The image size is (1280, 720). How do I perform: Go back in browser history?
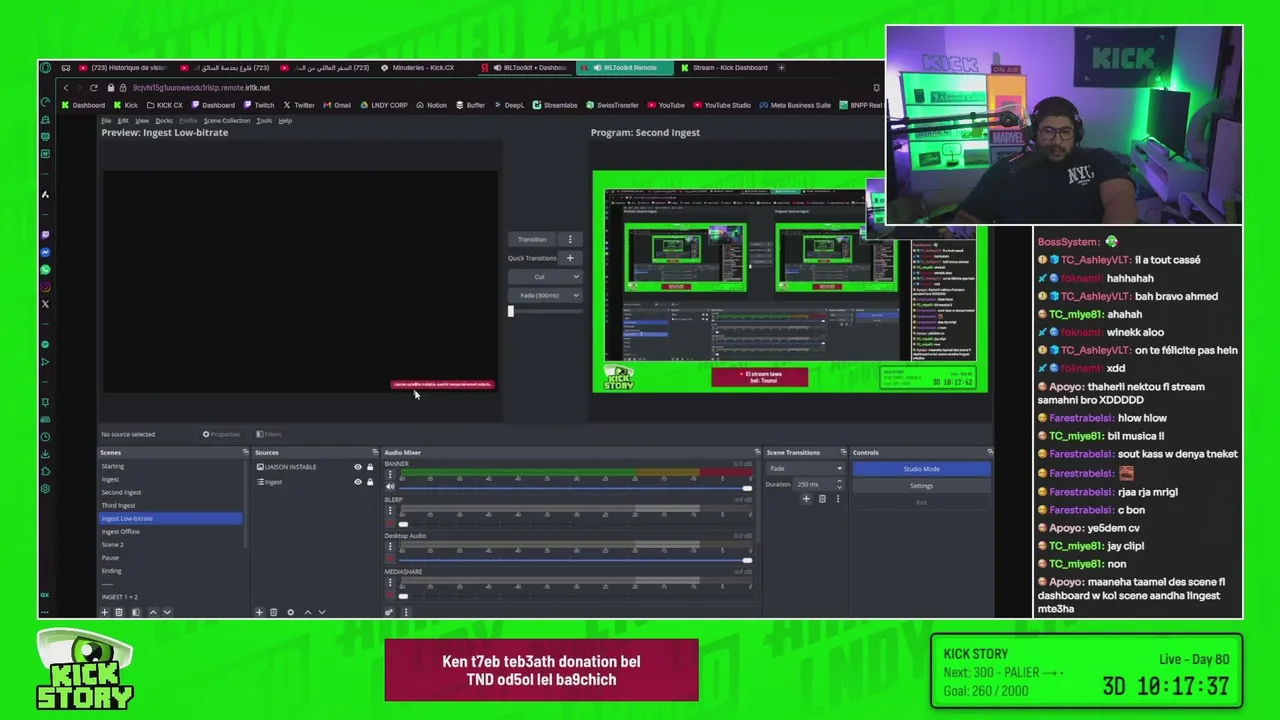66,88
